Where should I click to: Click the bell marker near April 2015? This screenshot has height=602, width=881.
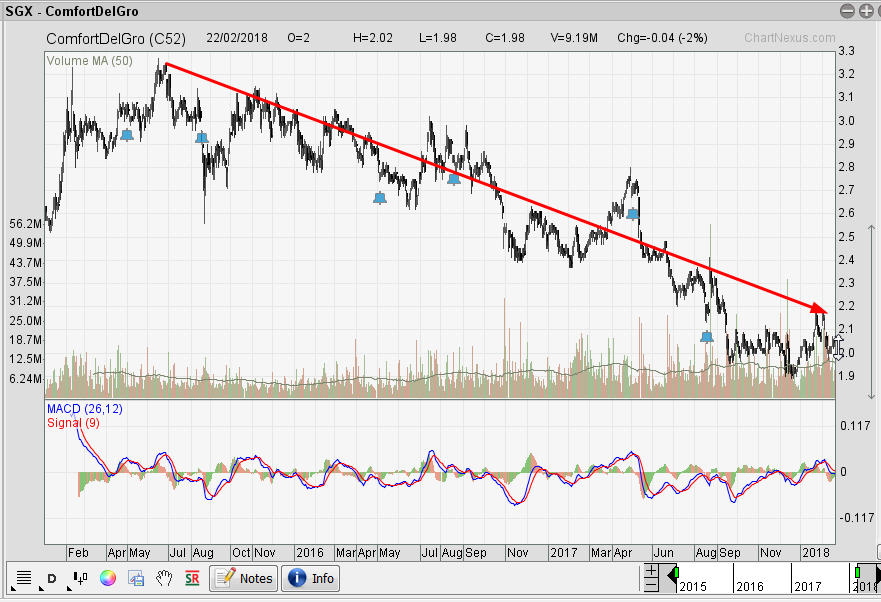click(x=127, y=134)
